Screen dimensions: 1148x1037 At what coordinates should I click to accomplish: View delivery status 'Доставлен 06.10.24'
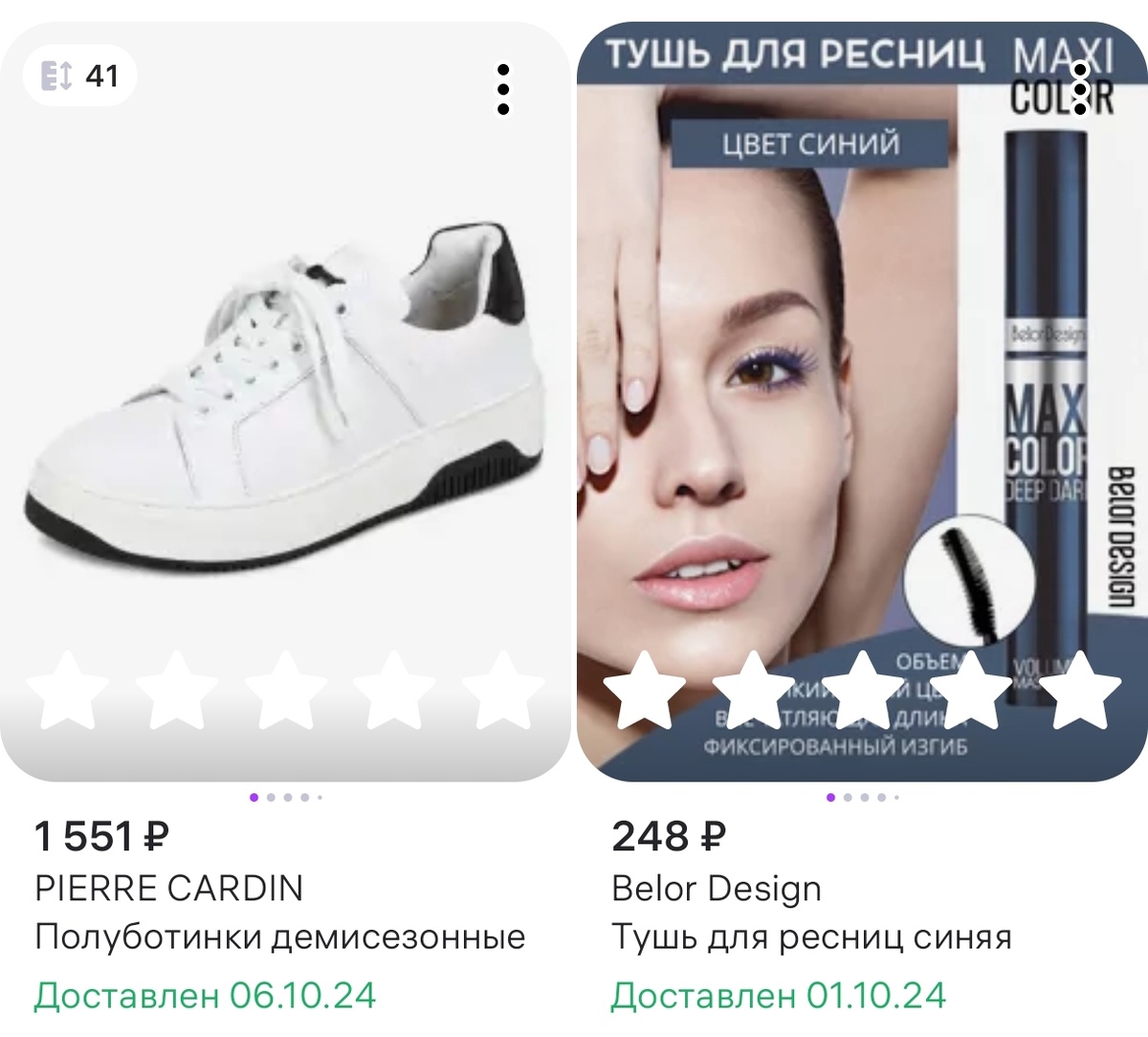[206, 996]
